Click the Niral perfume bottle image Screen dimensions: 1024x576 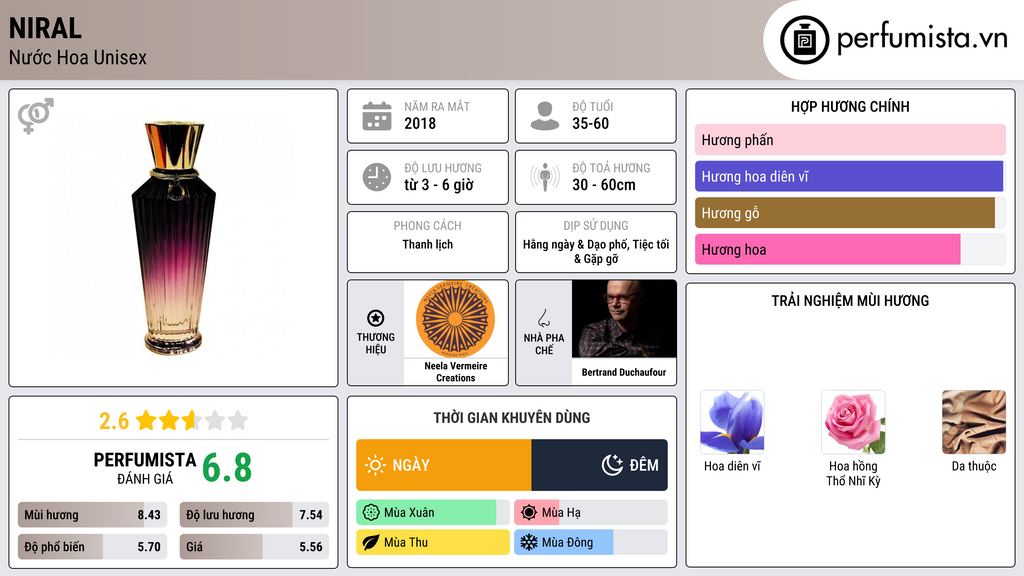tap(173, 238)
